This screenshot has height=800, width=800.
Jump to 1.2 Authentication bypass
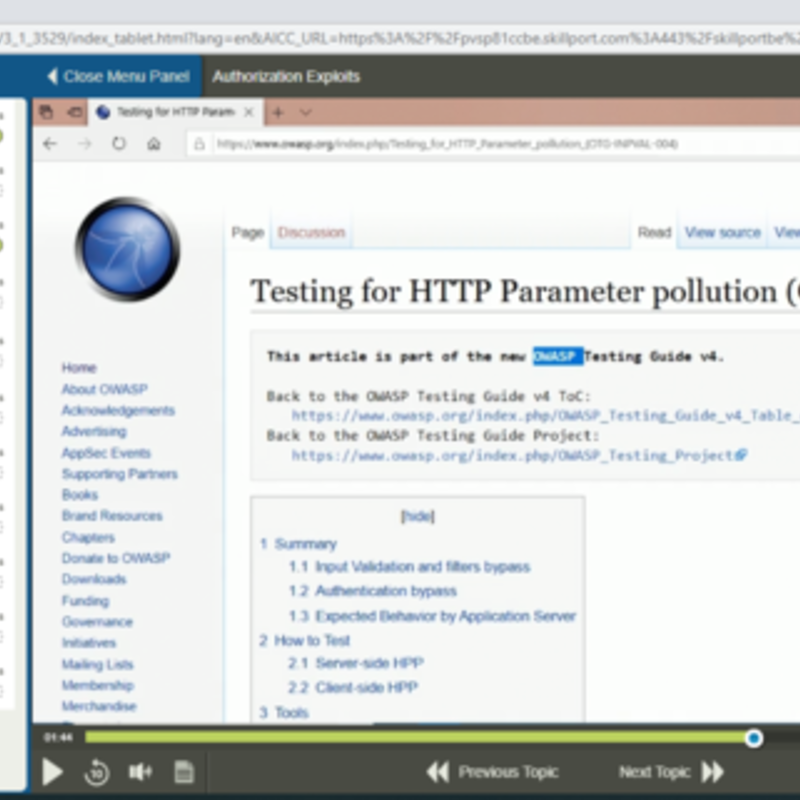pyautogui.click(x=372, y=591)
